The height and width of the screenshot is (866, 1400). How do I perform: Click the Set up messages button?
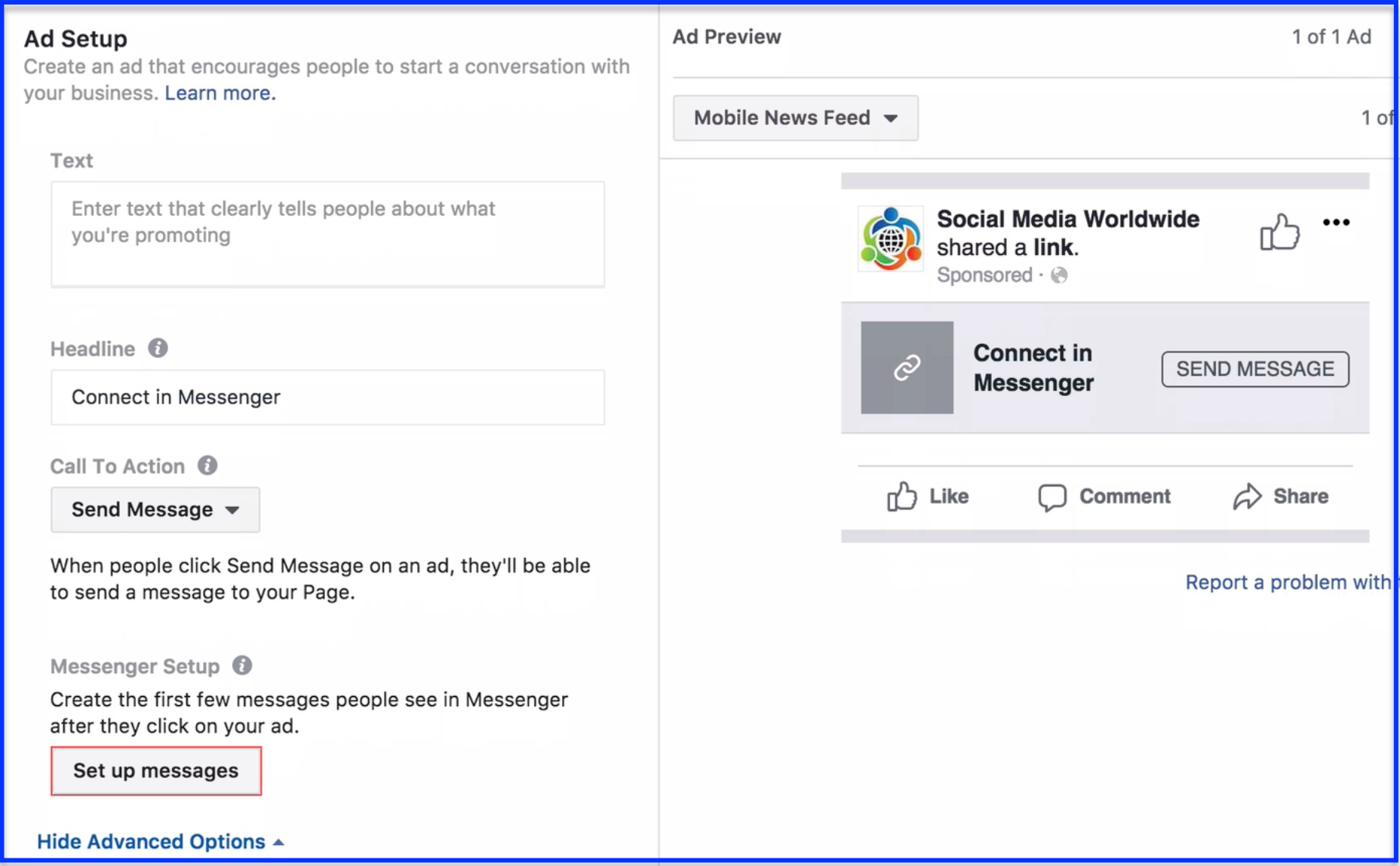tap(156, 771)
